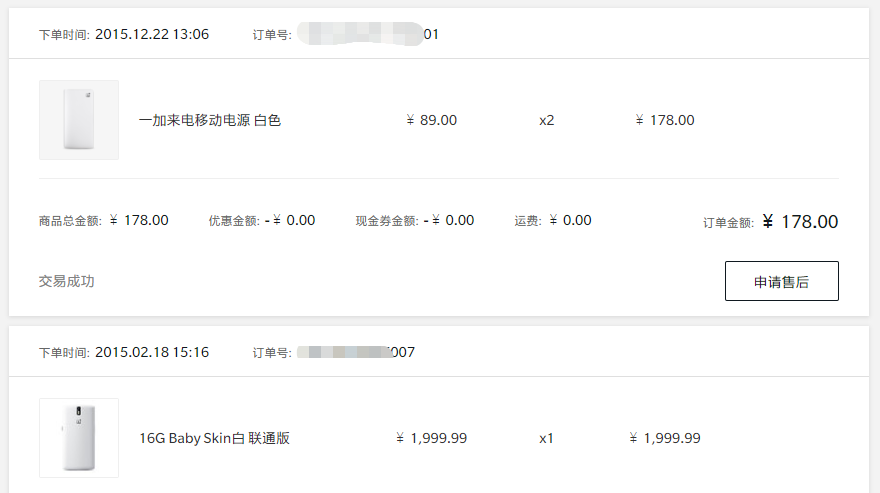Click the x1 quantity of the phone
The image size is (880, 493).
pyautogui.click(x=546, y=438)
